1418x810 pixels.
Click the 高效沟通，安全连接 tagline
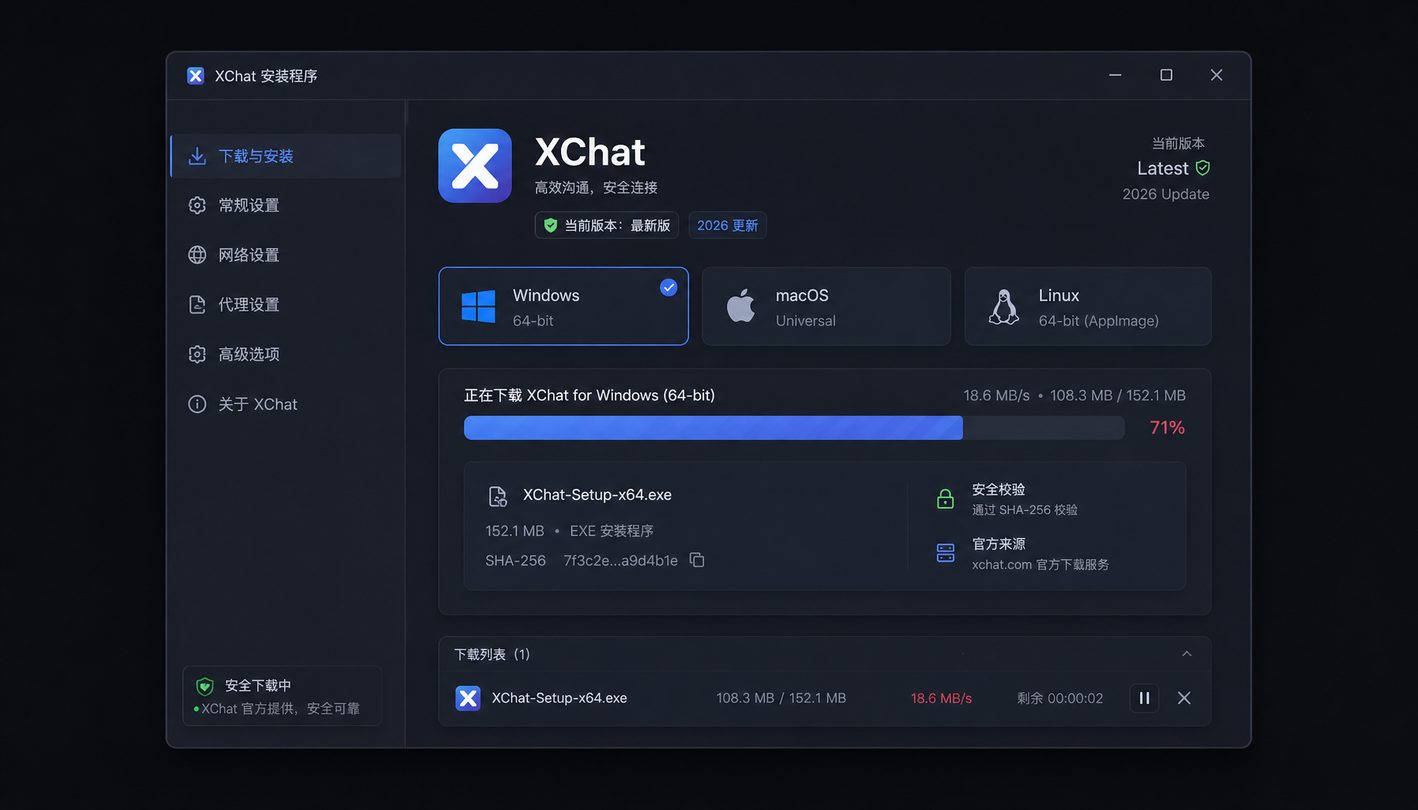tap(596, 187)
